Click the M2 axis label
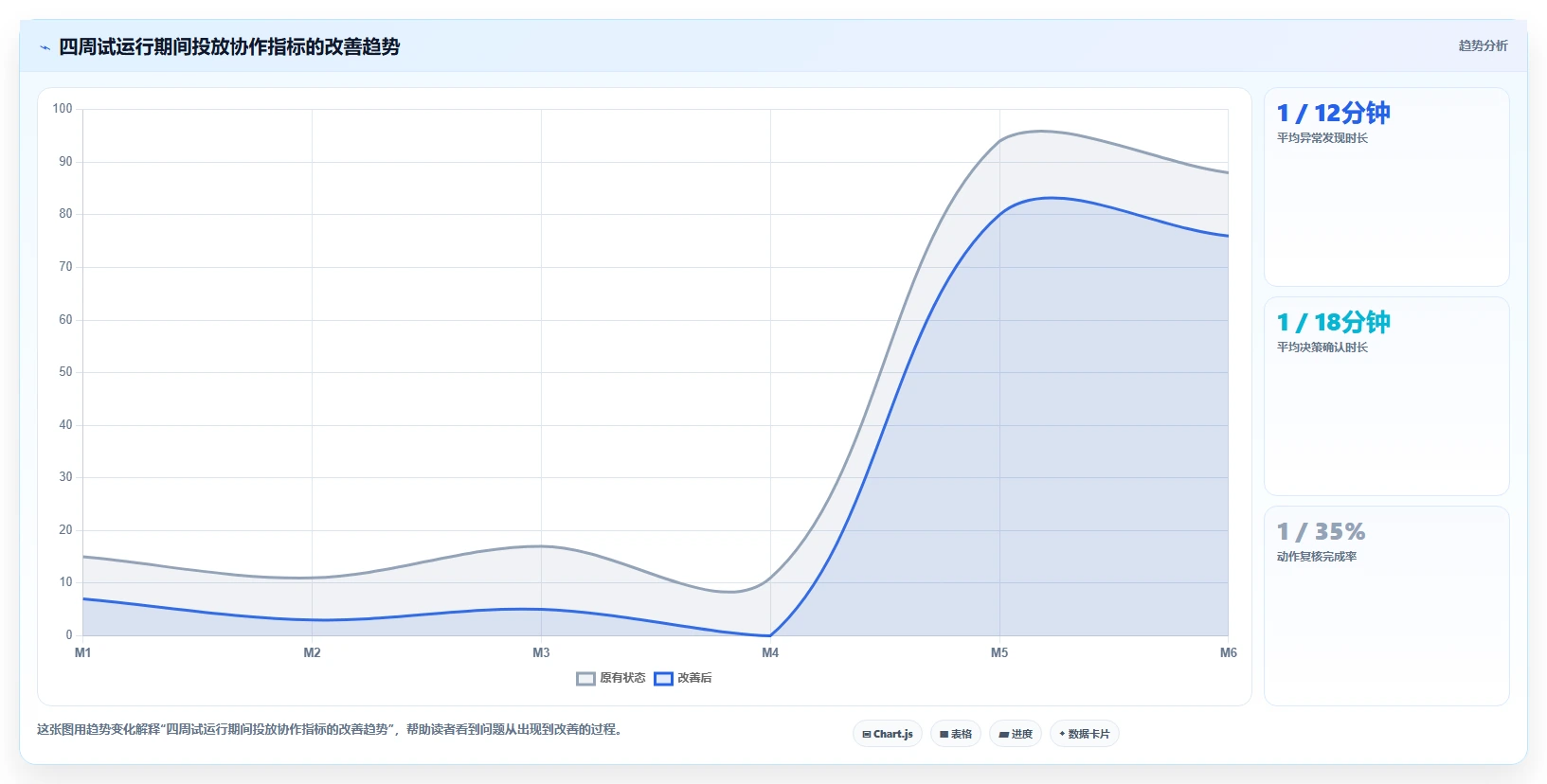Screen dimensions: 1547x784 point(312,652)
